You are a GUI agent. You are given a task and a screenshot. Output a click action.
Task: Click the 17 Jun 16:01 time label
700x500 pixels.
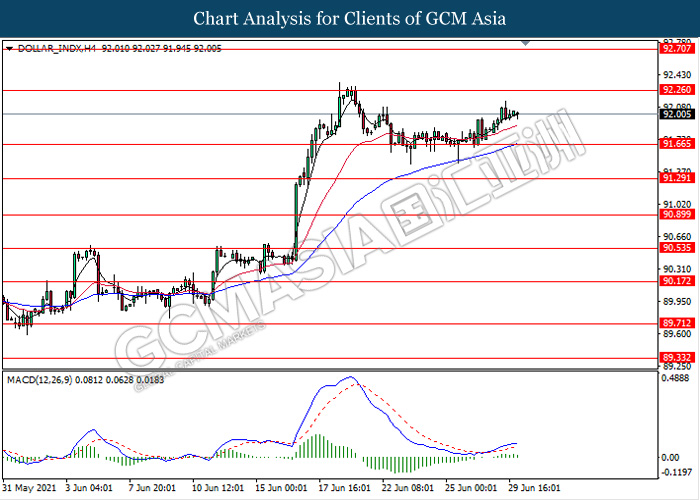coord(345,488)
